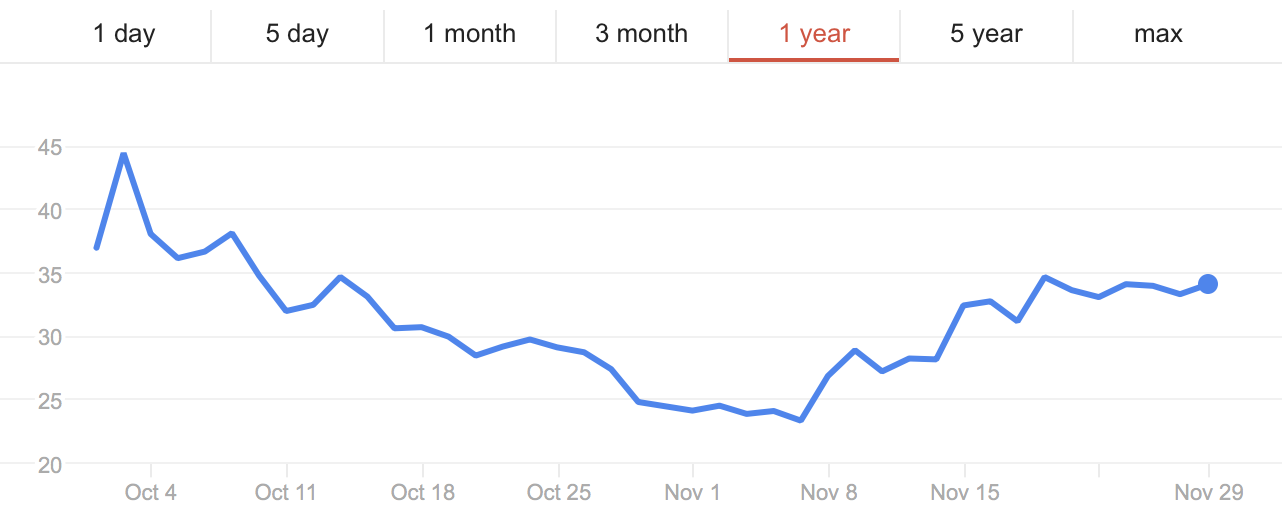The image size is (1282, 532).
Task: Click the highlighted 1 year tab
Action: 814,34
